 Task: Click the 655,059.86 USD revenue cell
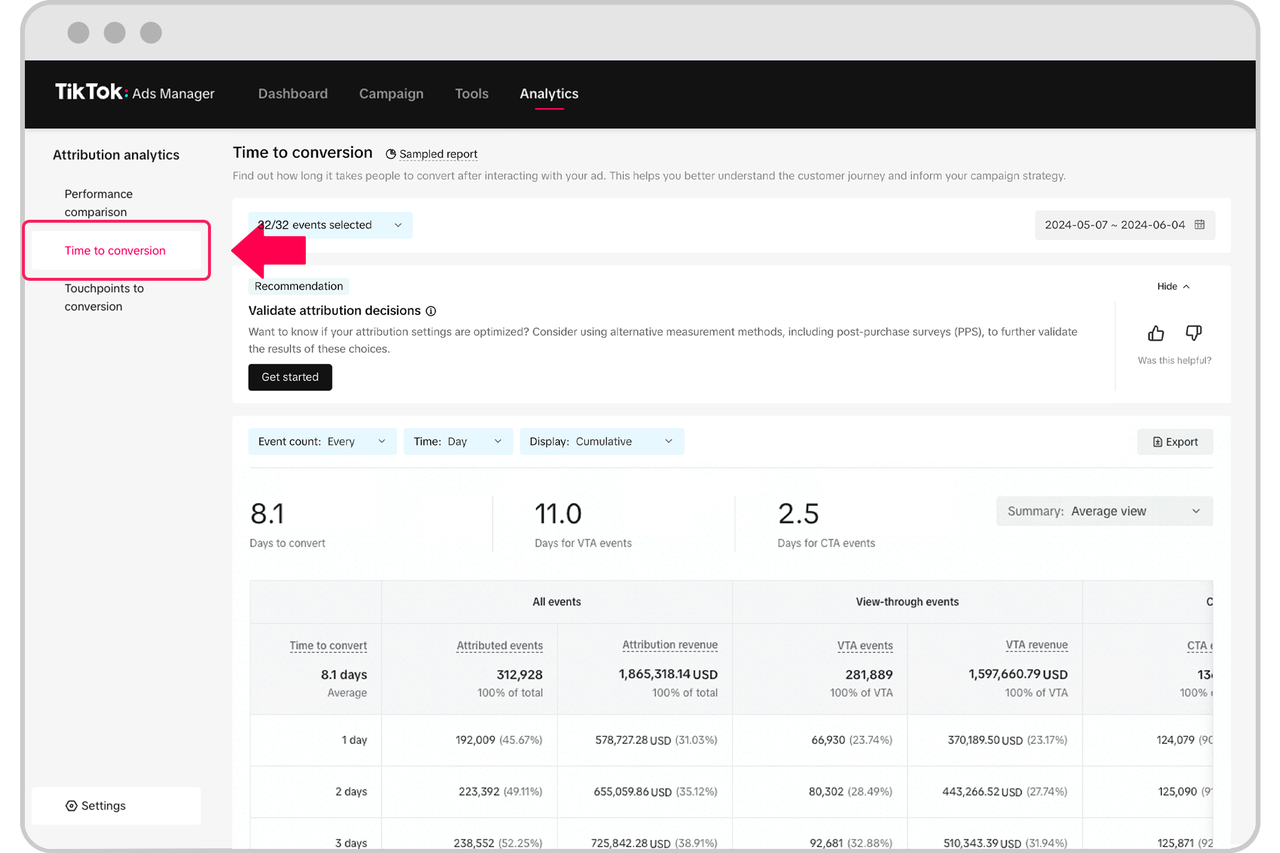coord(654,792)
